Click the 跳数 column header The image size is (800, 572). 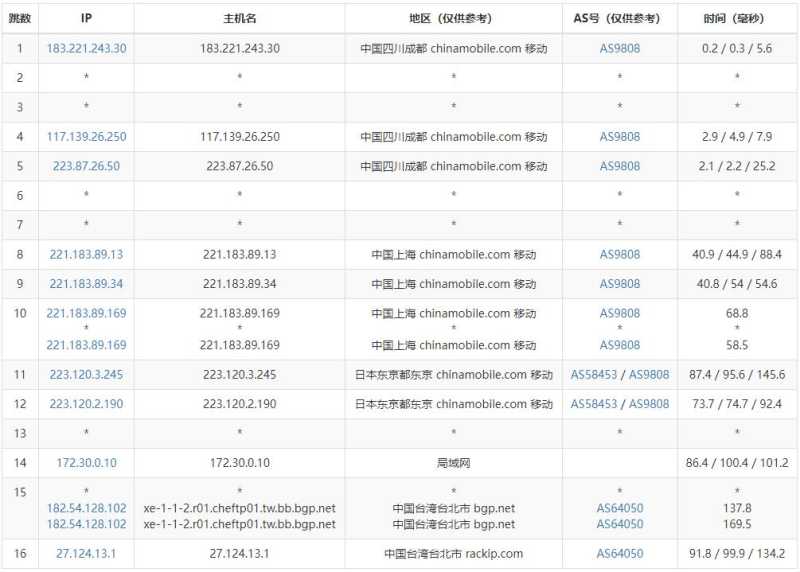click(19, 18)
